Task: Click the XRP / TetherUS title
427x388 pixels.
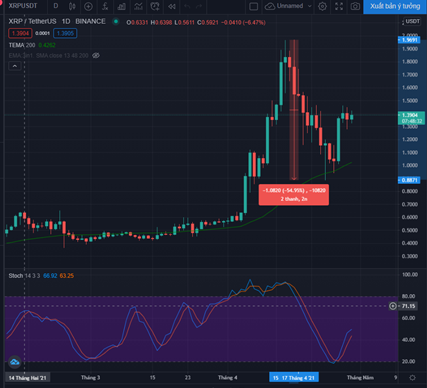Action: coord(32,21)
